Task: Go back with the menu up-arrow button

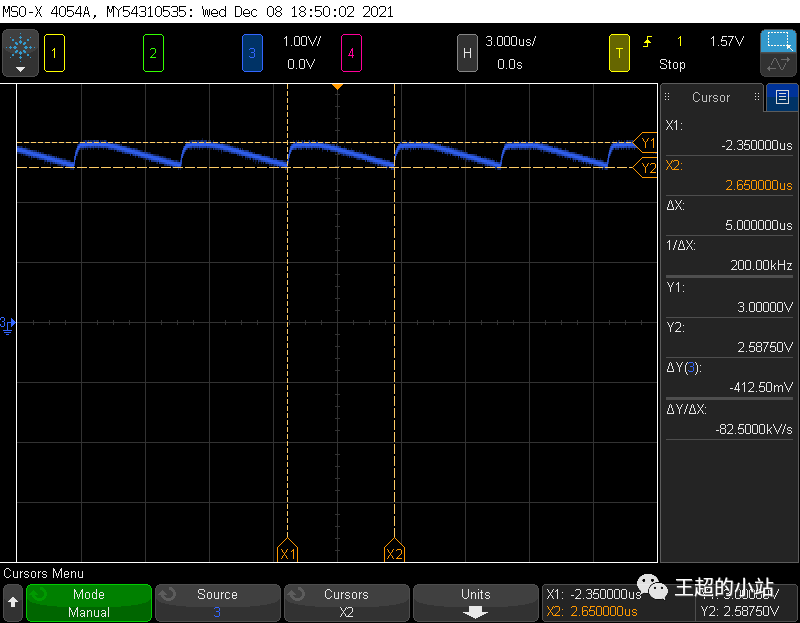Action: point(13,602)
